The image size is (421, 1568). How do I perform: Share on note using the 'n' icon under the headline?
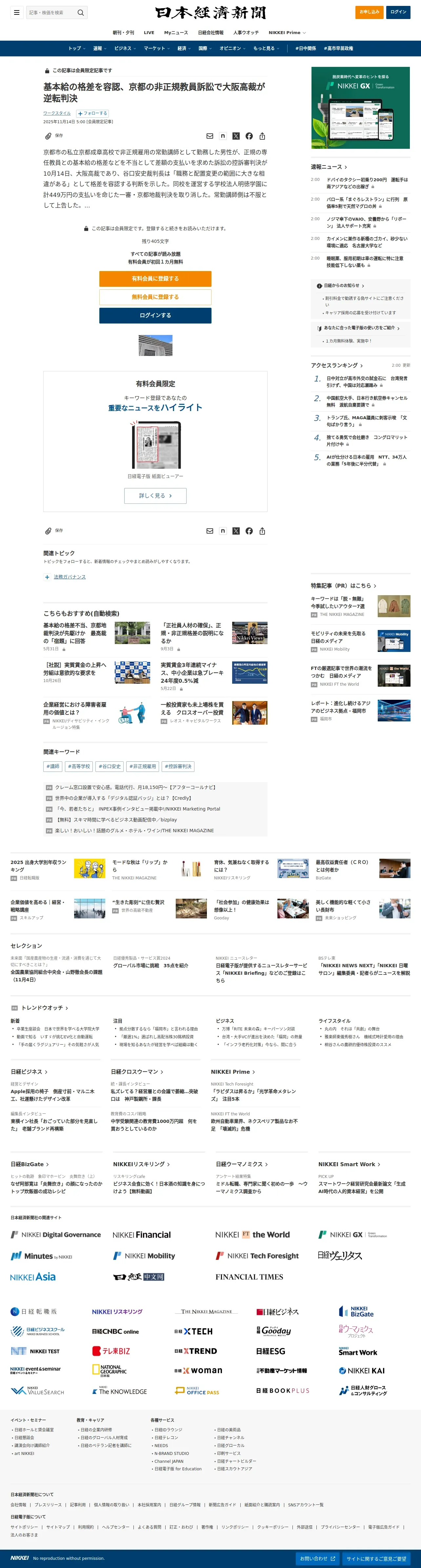pos(223,136)
